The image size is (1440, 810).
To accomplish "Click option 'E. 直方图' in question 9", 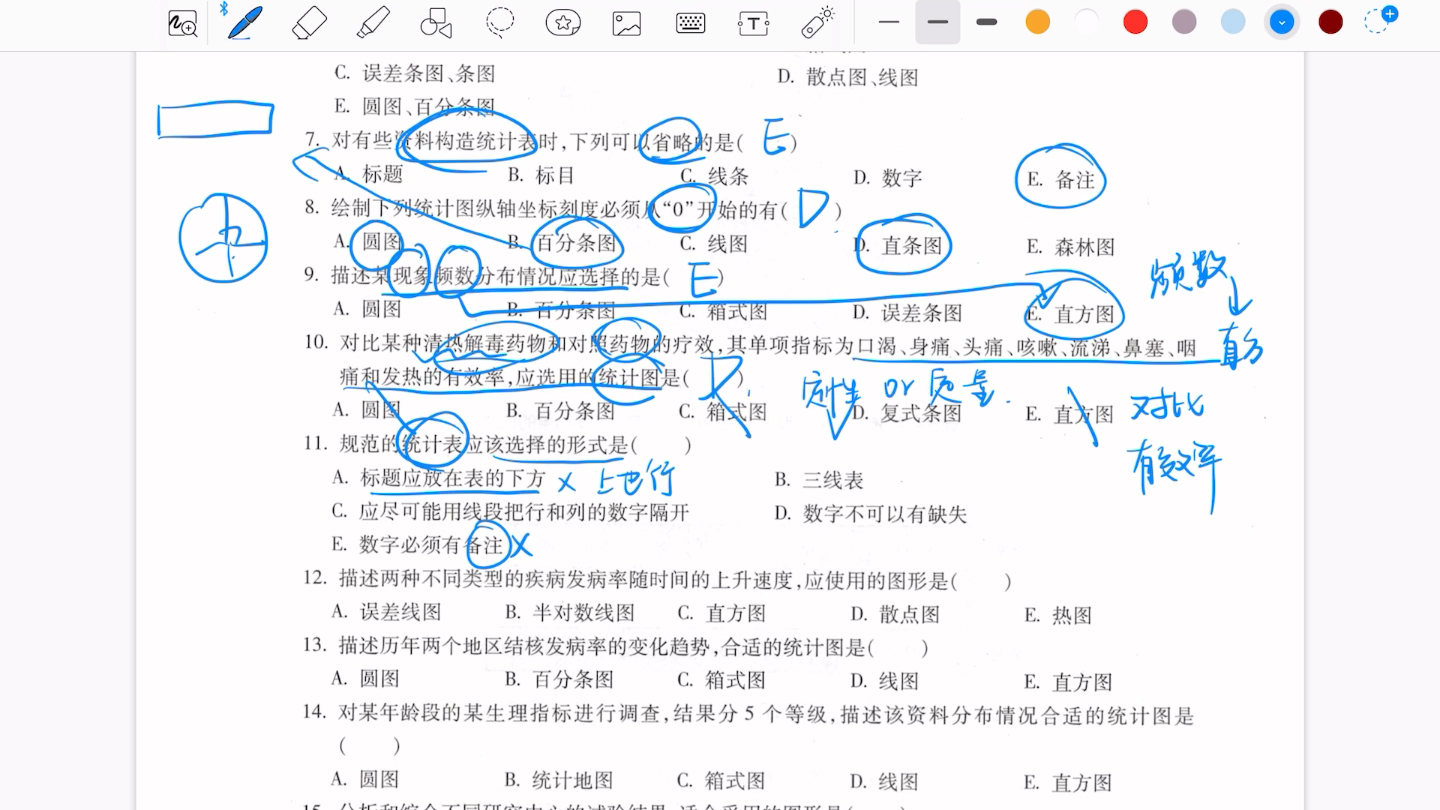I will pos(1070,314).
